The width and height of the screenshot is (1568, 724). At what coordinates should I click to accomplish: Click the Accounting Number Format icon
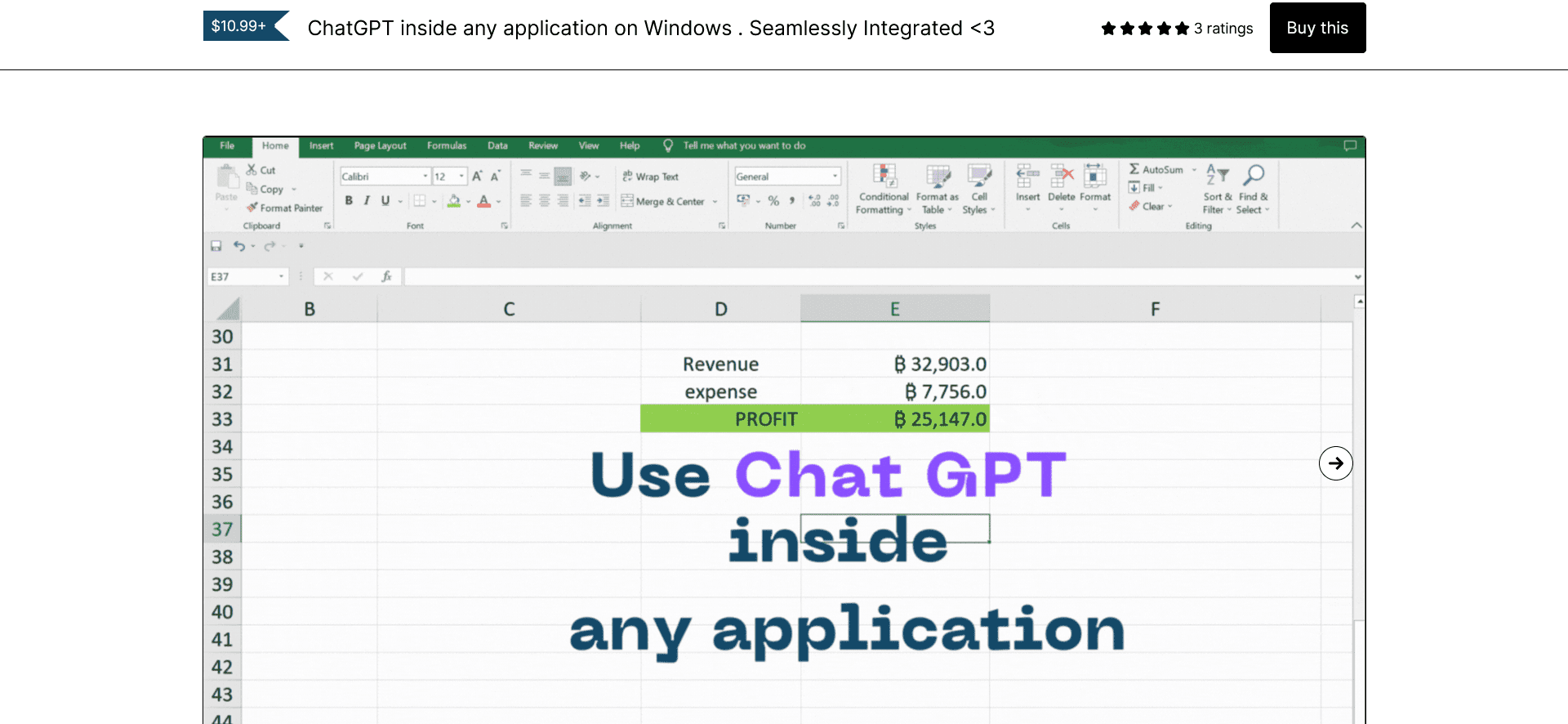[743, 201]
